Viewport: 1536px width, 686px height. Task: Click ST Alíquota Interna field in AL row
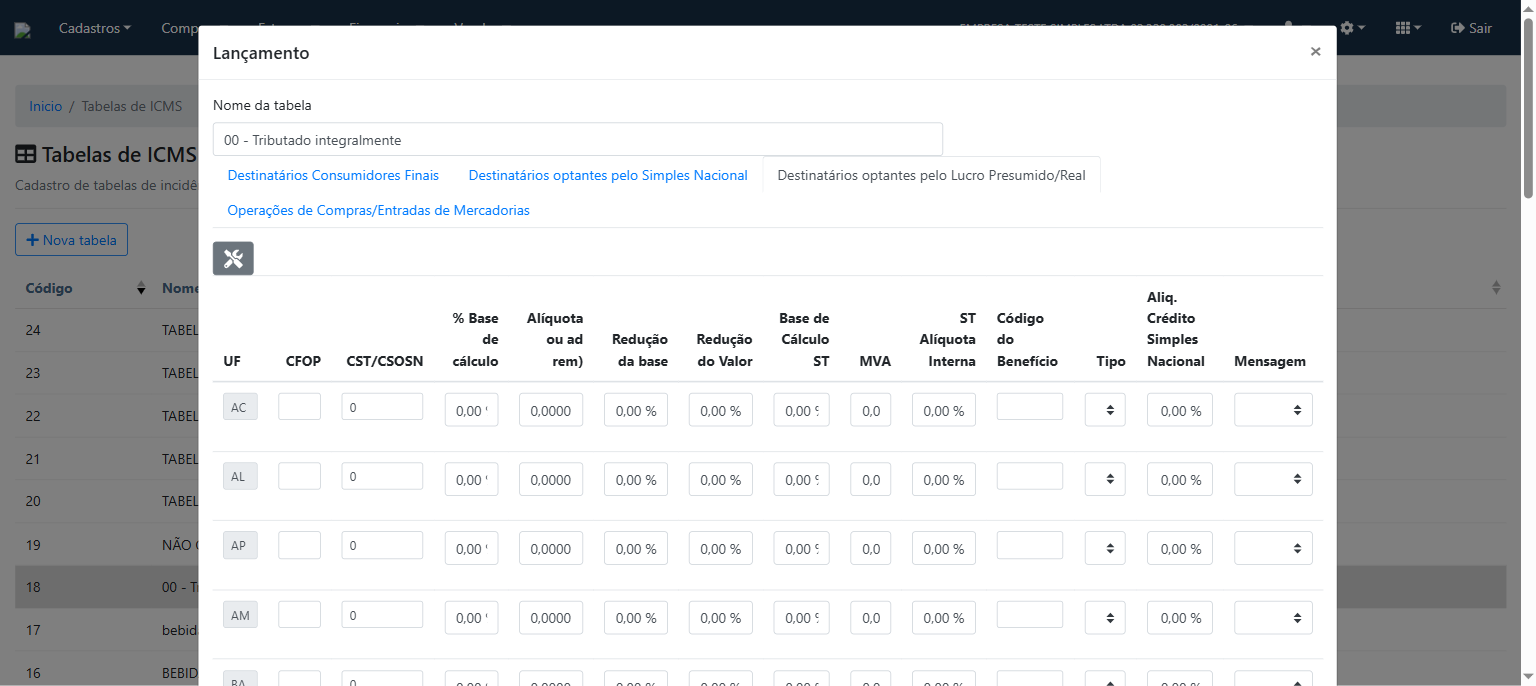click(944, 479)
